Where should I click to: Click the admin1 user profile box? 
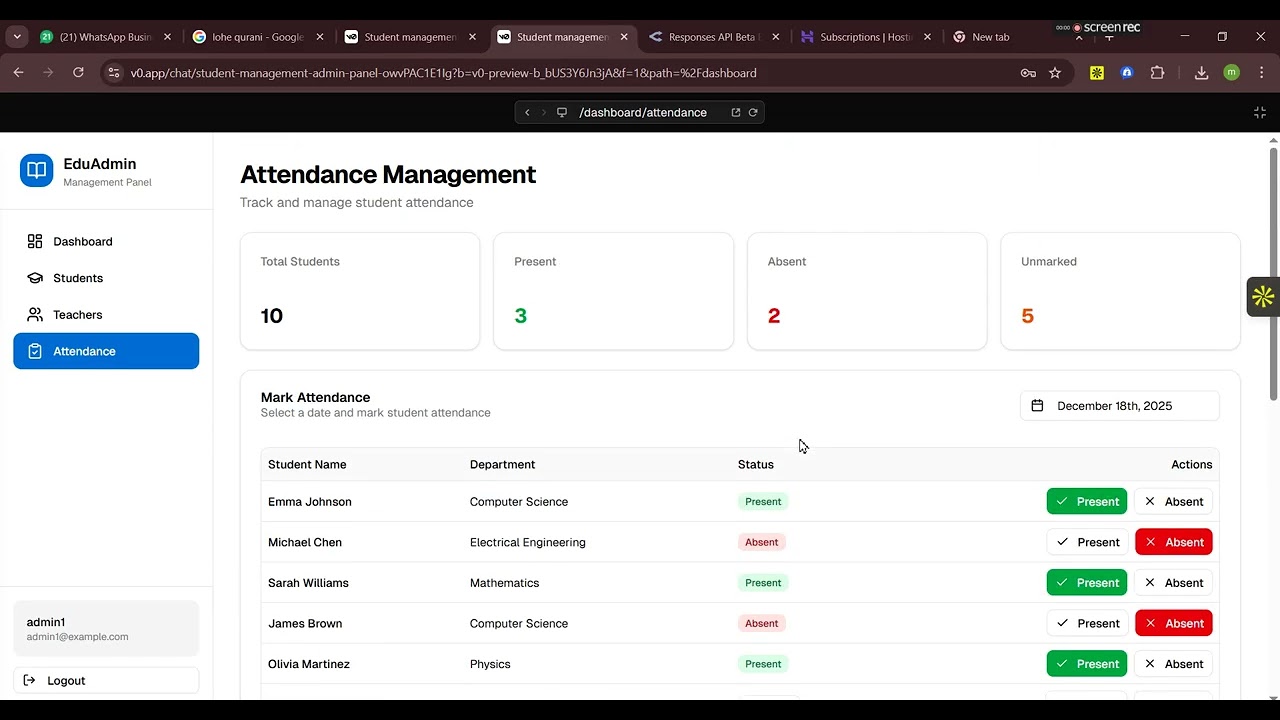point(106,628)
